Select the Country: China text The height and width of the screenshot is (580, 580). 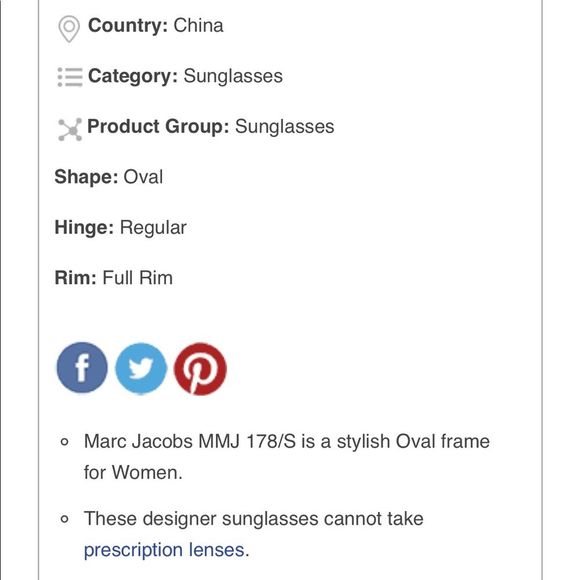155,26
